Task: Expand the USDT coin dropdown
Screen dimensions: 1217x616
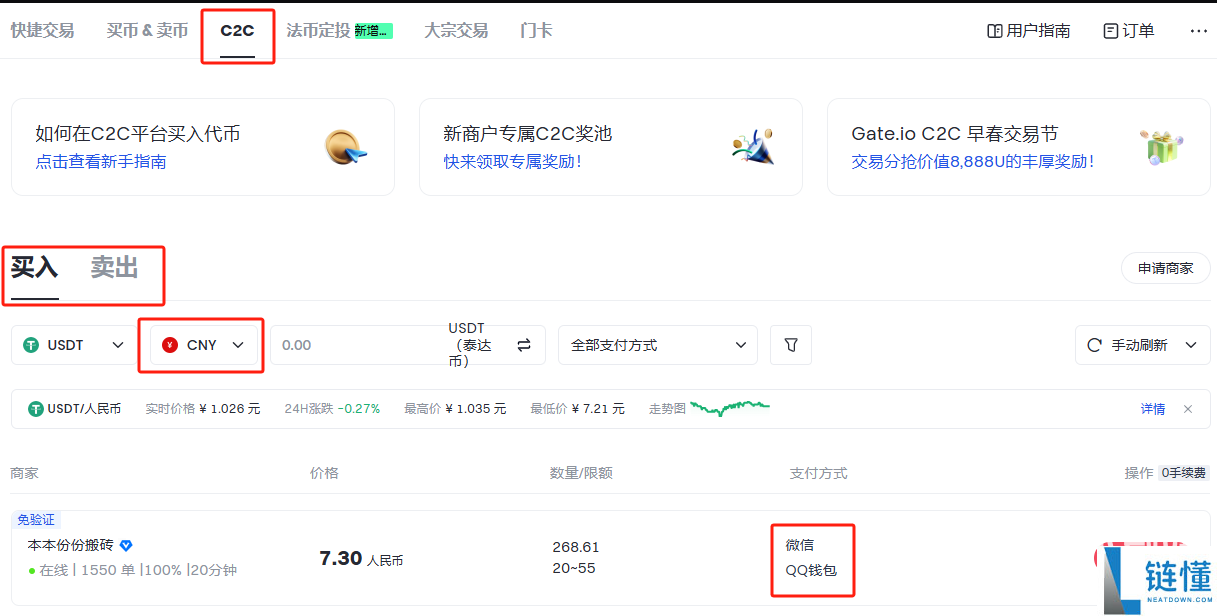Action: 74,345
